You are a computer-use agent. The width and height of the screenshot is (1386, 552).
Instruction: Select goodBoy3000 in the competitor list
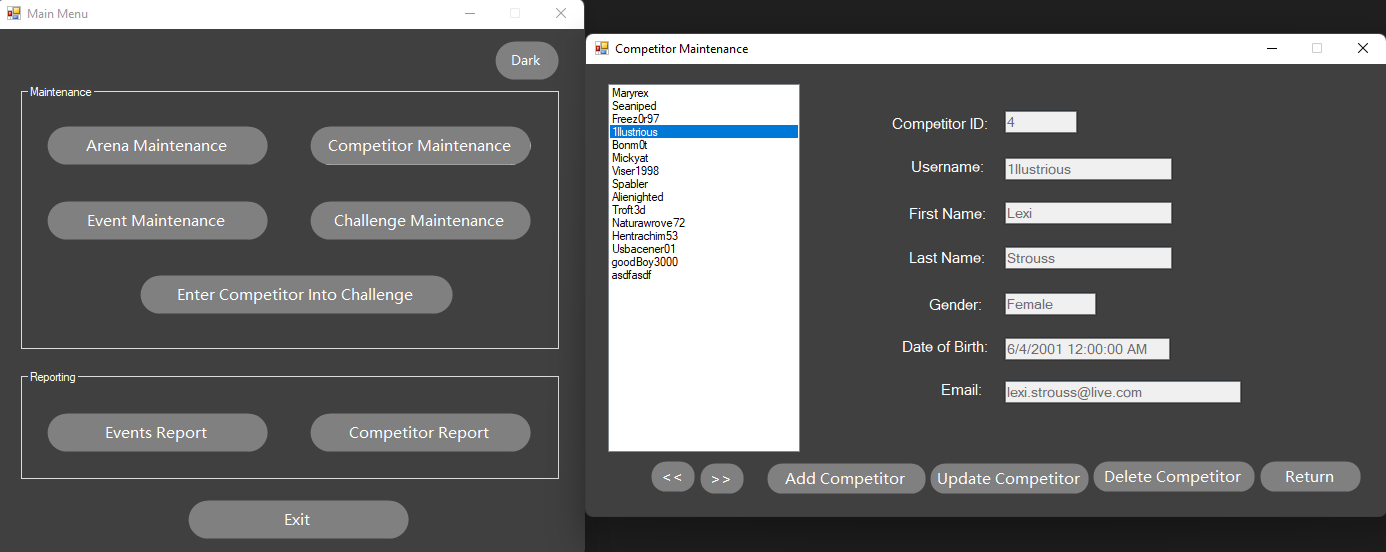click(704, 262)
